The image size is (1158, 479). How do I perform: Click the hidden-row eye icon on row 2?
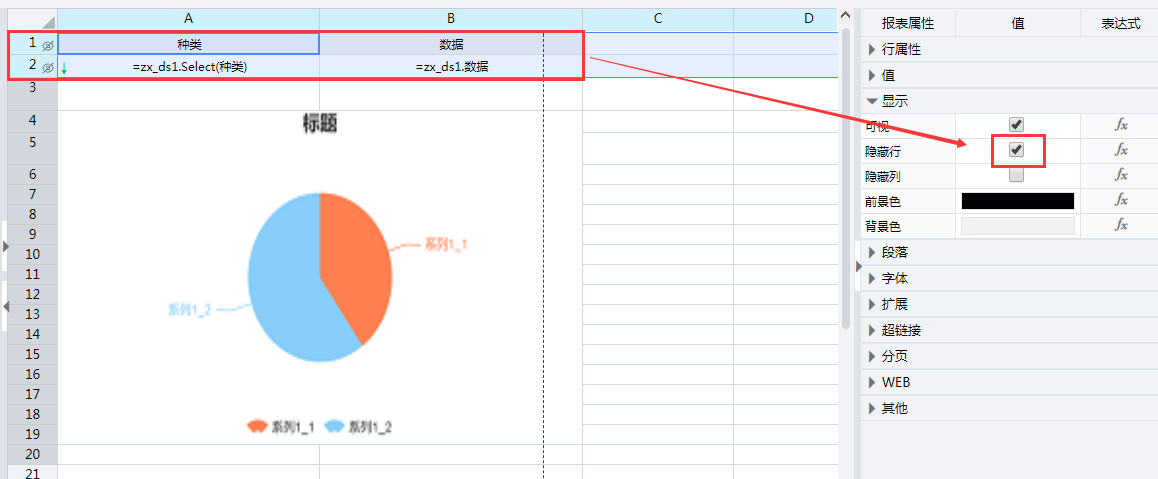click(x=47, y=67)
